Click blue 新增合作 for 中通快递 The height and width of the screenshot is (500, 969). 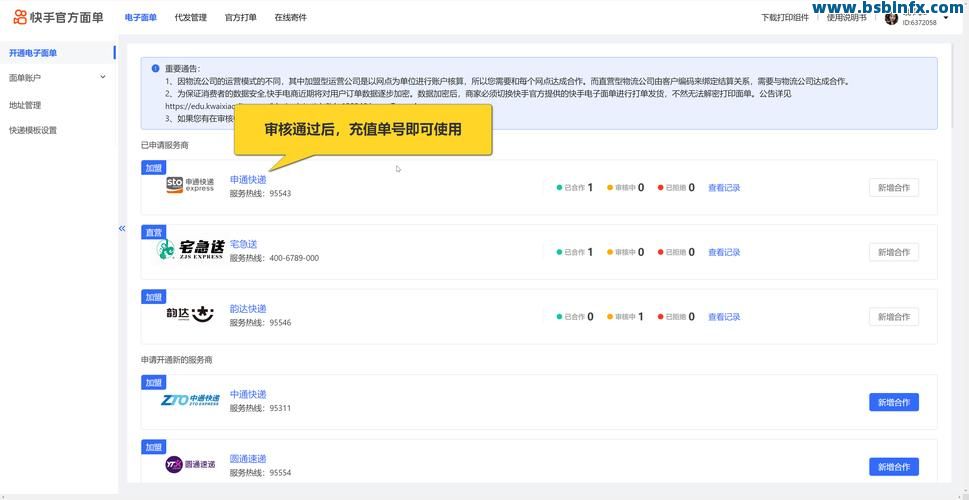click(x=894, y=402)
